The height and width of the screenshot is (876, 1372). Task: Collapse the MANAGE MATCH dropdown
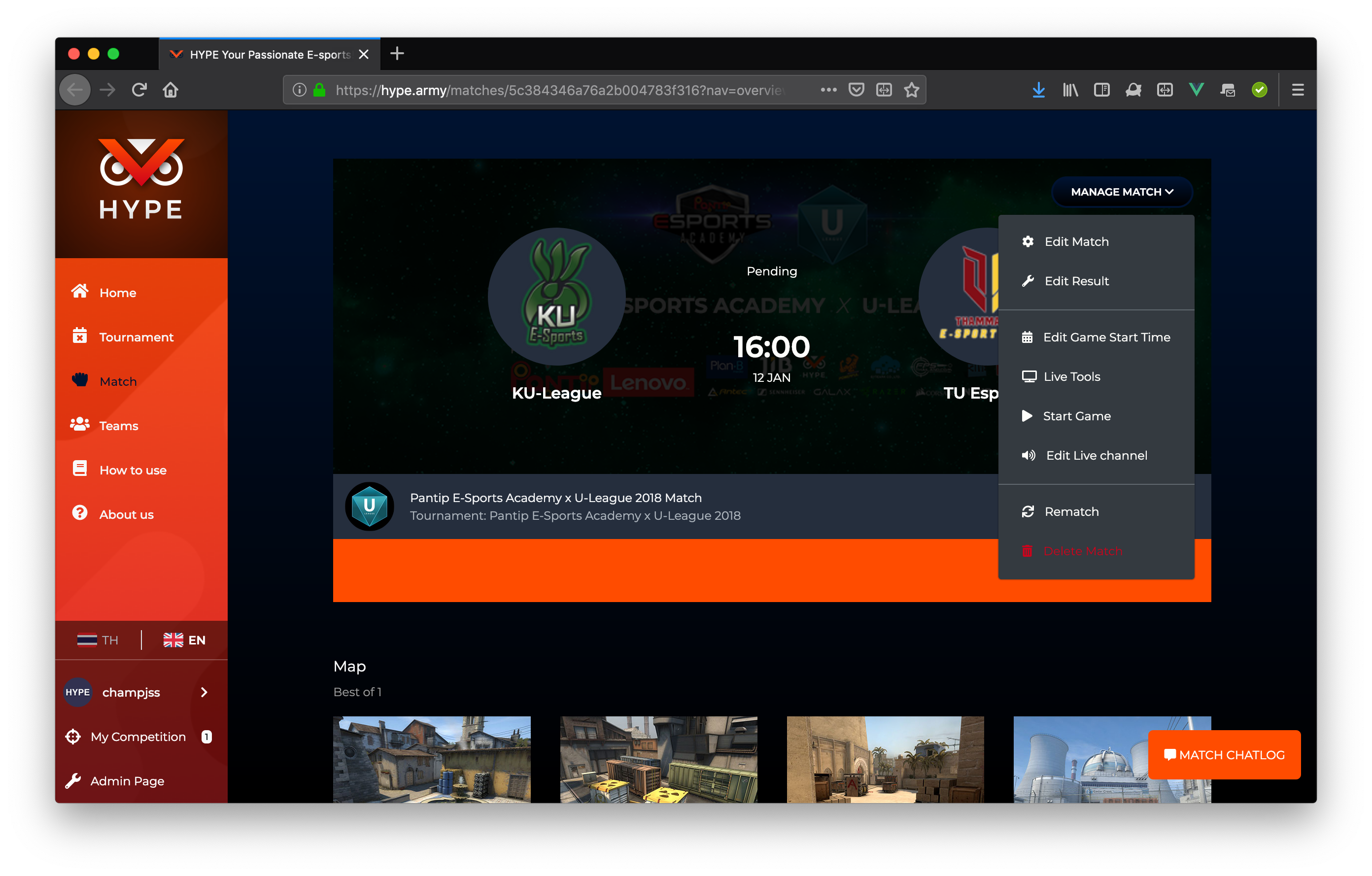(1121, 192)
